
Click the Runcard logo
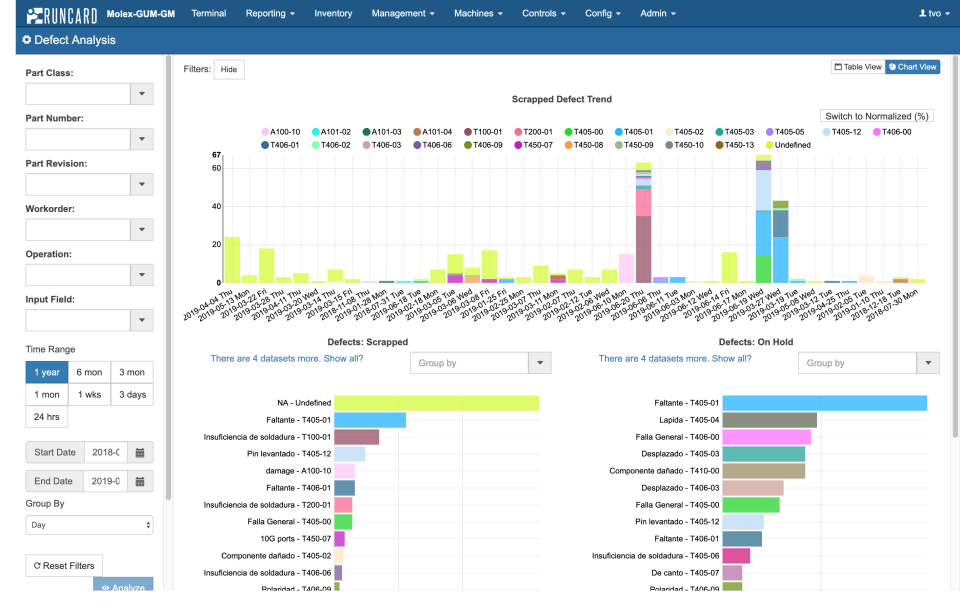[62, 14]
